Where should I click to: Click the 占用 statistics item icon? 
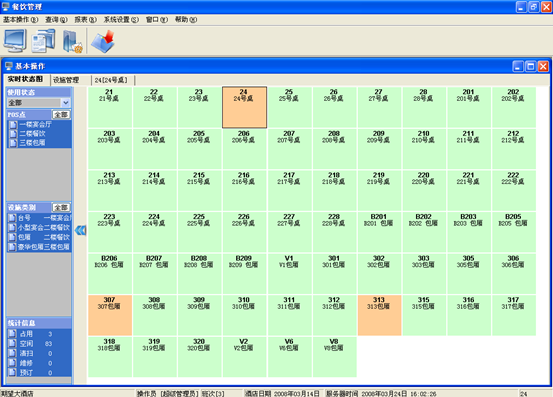coord(12,334)
